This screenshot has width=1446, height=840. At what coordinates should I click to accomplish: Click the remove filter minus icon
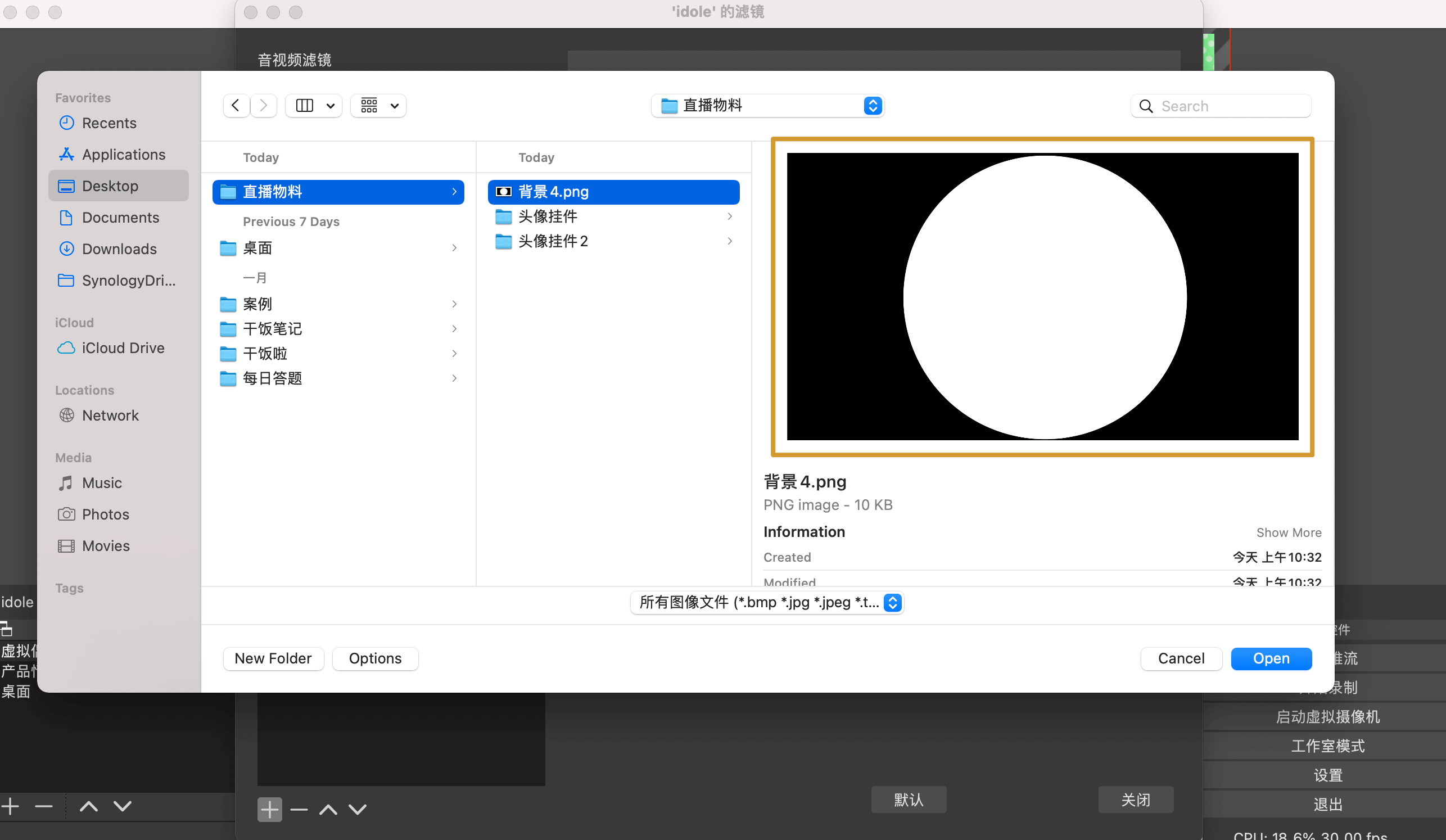(x=299, y=810)
